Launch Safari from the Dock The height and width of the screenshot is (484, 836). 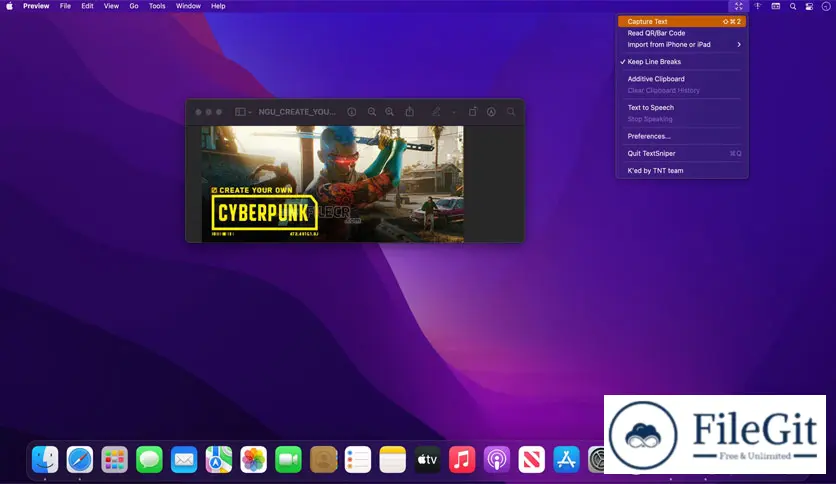coord(80,459)
